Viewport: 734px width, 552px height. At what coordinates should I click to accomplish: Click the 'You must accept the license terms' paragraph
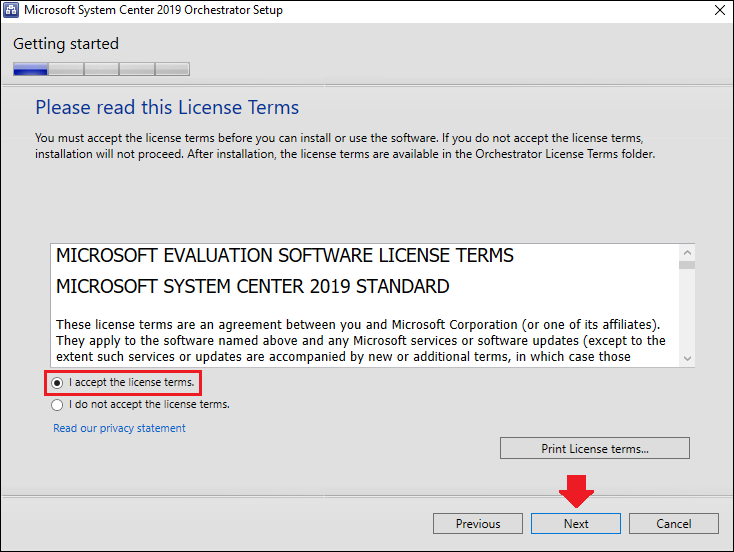coord(345,146)
